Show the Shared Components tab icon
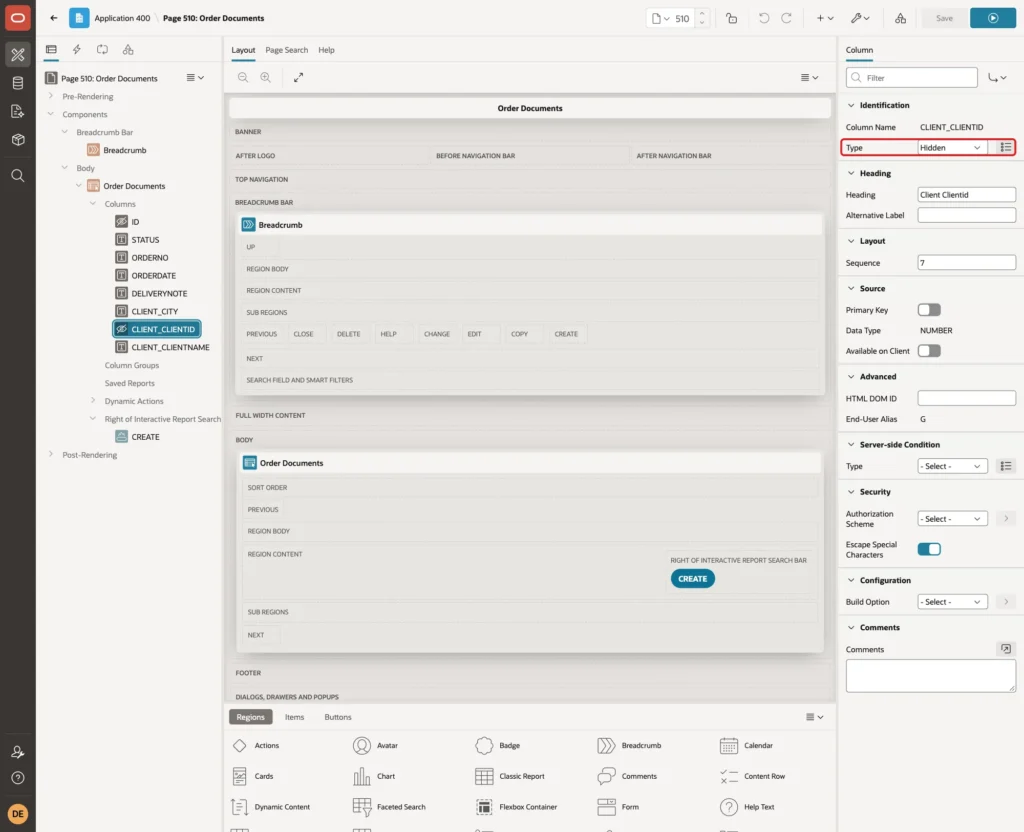 [128, 49]
